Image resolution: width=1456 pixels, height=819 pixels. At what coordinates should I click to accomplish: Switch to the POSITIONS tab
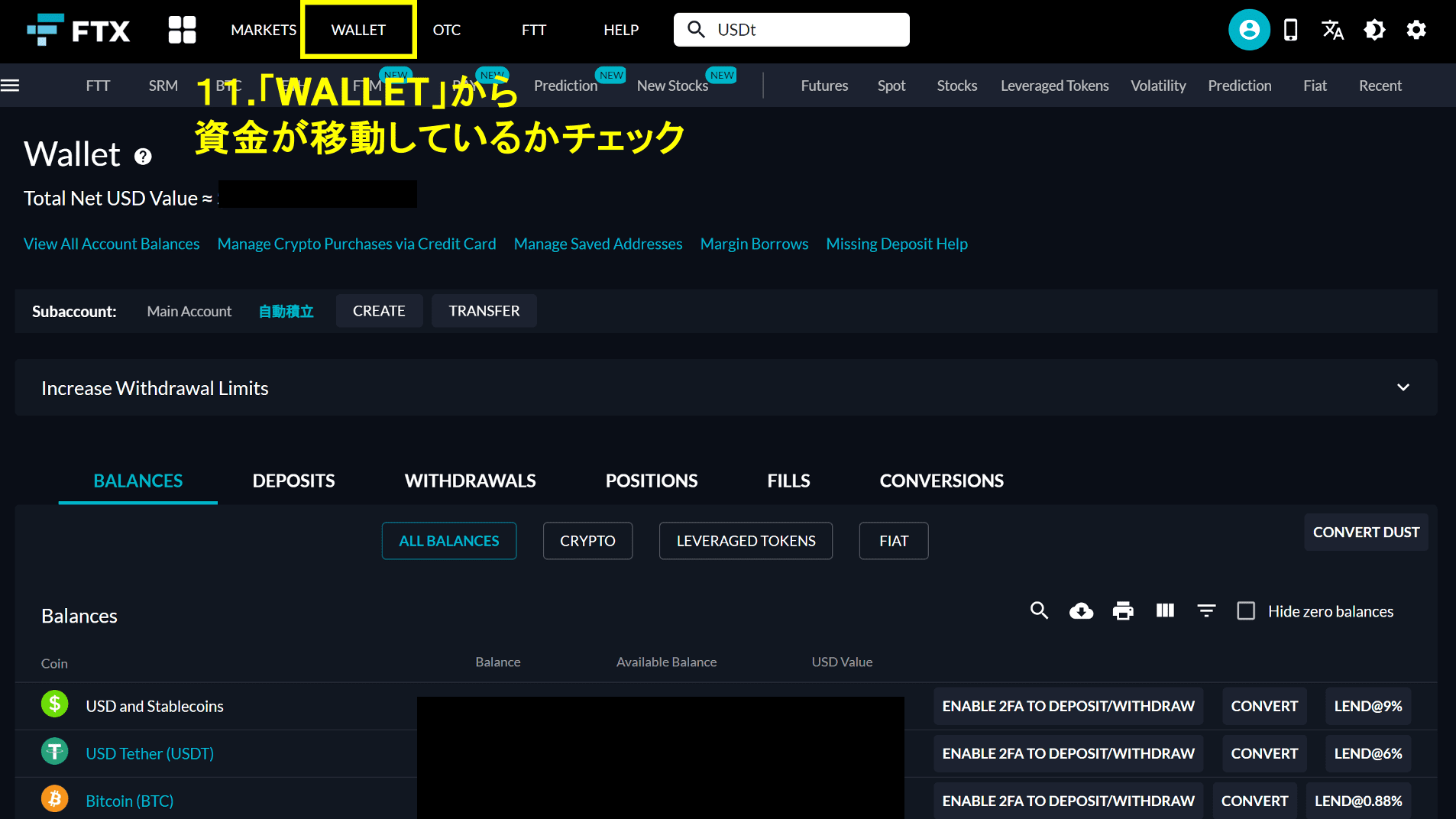[x=652, y=481]
